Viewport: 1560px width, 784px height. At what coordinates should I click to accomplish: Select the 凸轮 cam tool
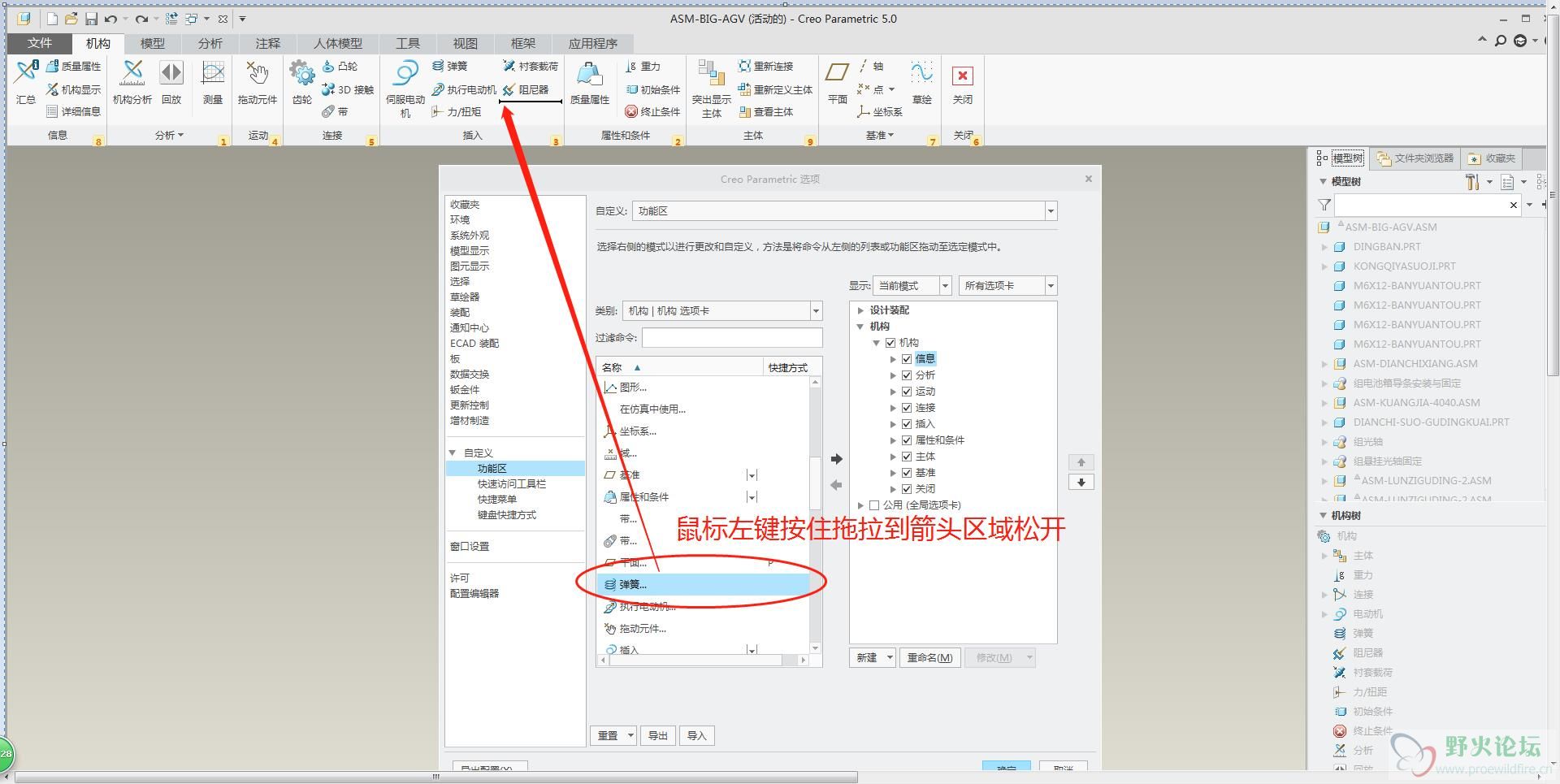[x=340, y=67]
